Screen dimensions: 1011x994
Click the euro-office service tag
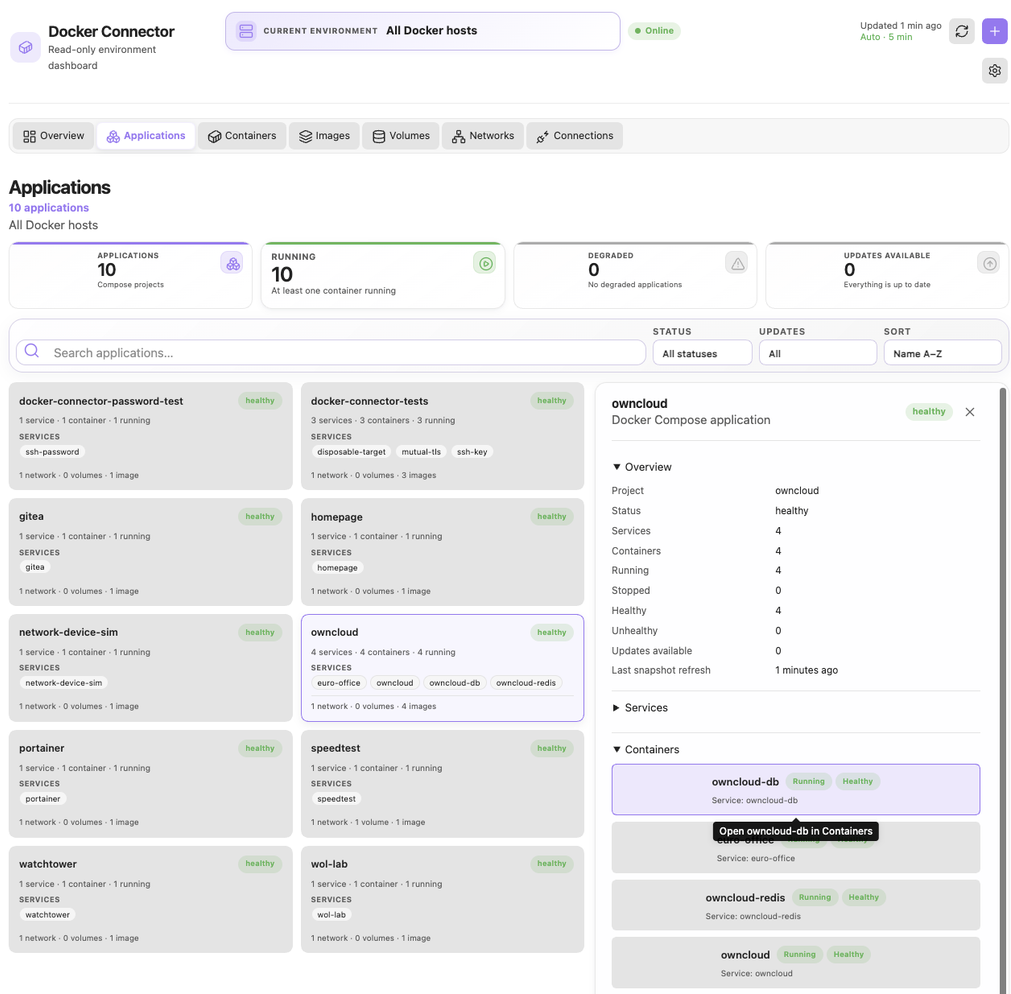pyautogui.click(x=339, y=683)
